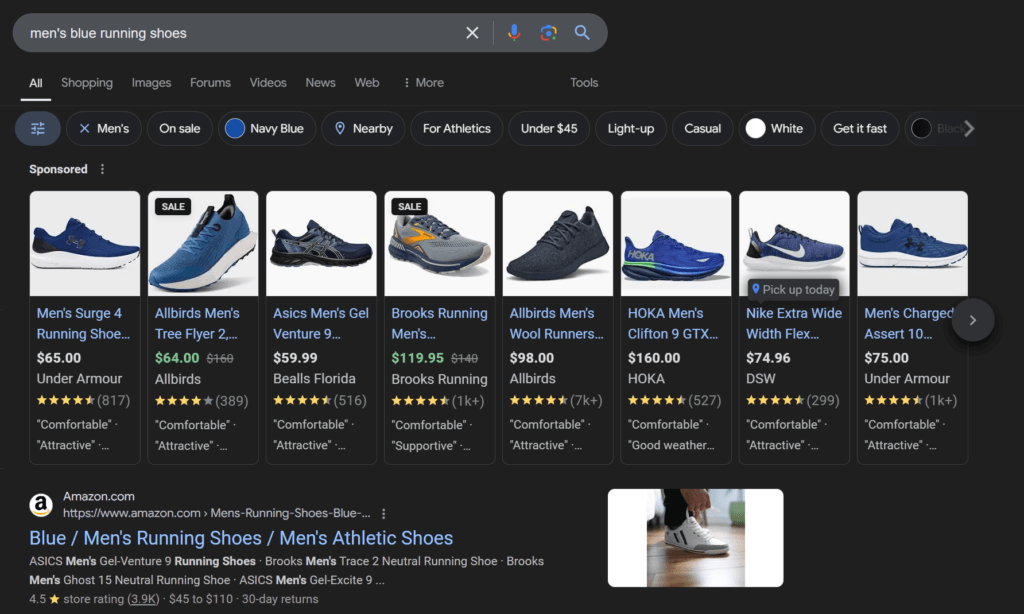Expand hidden filter chips with the right chevron
Viewport: 1024px width, 614px height.
(x=967, y=128)
